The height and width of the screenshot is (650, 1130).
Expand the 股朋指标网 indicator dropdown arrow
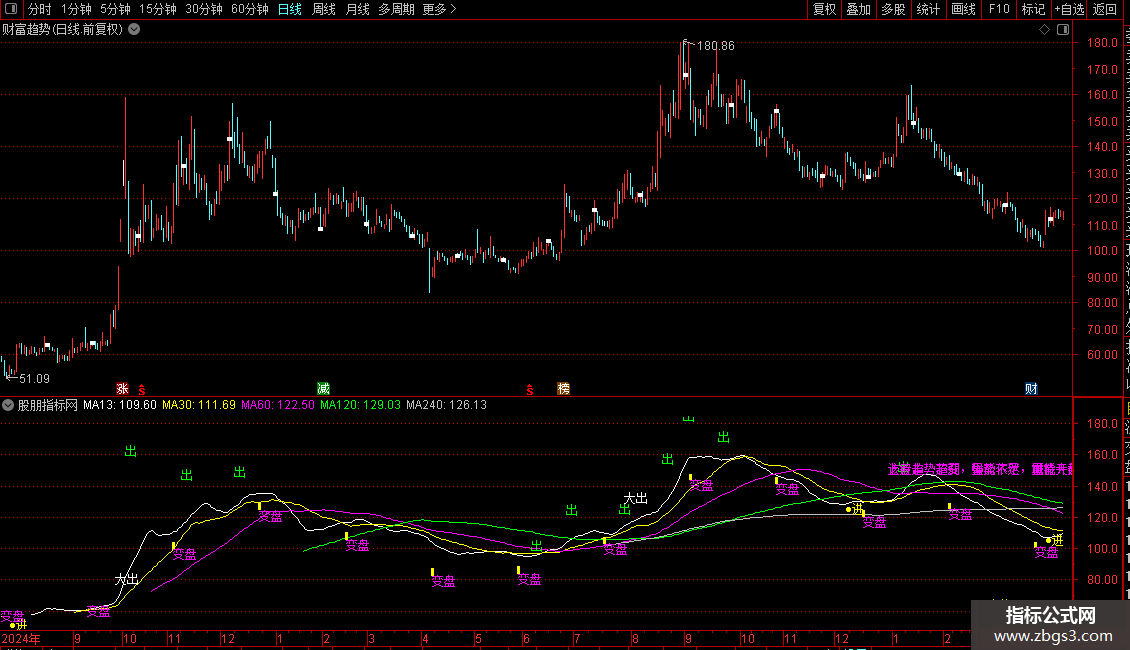8,405
